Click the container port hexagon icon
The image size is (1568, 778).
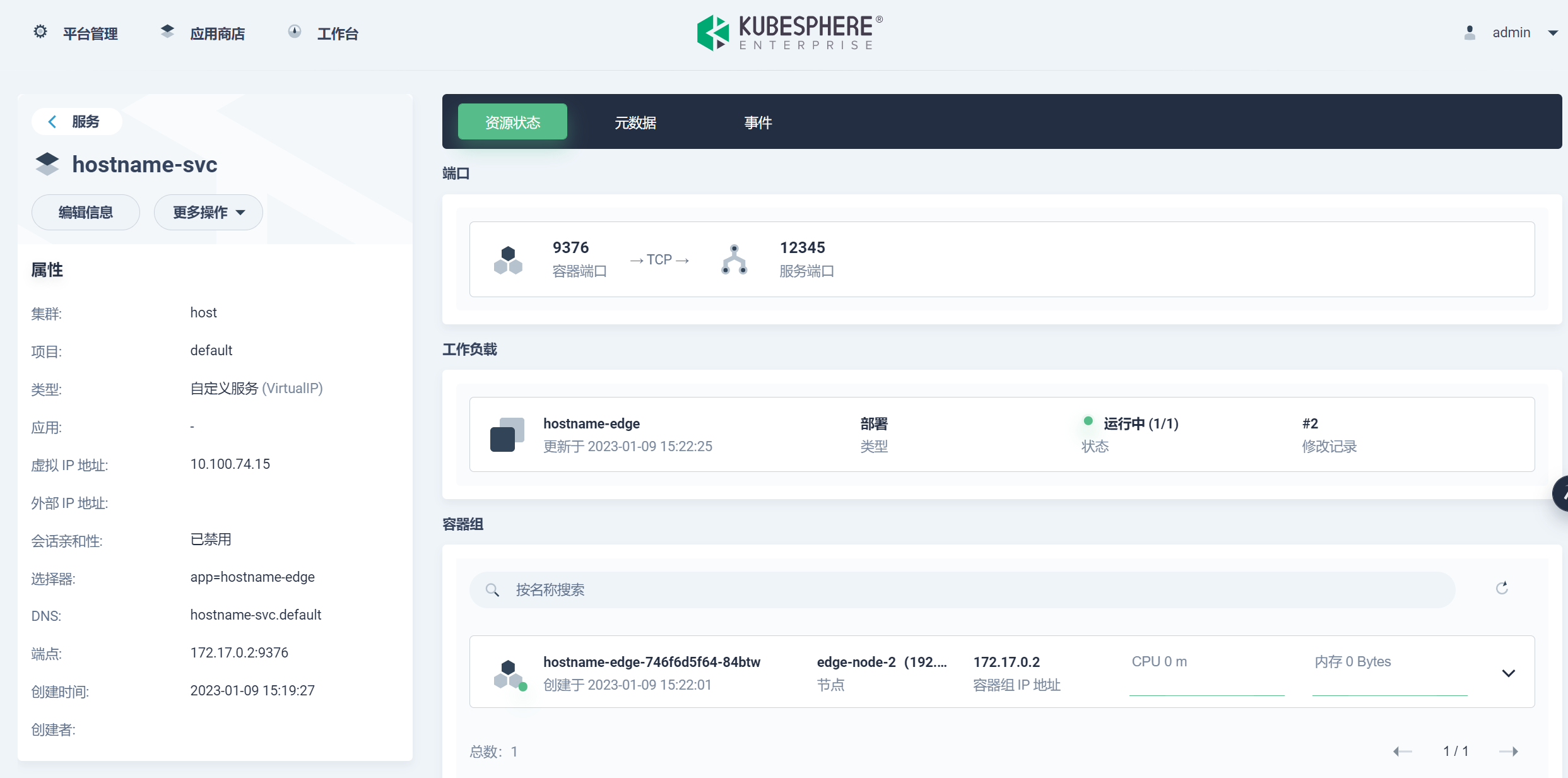(508, 259)
